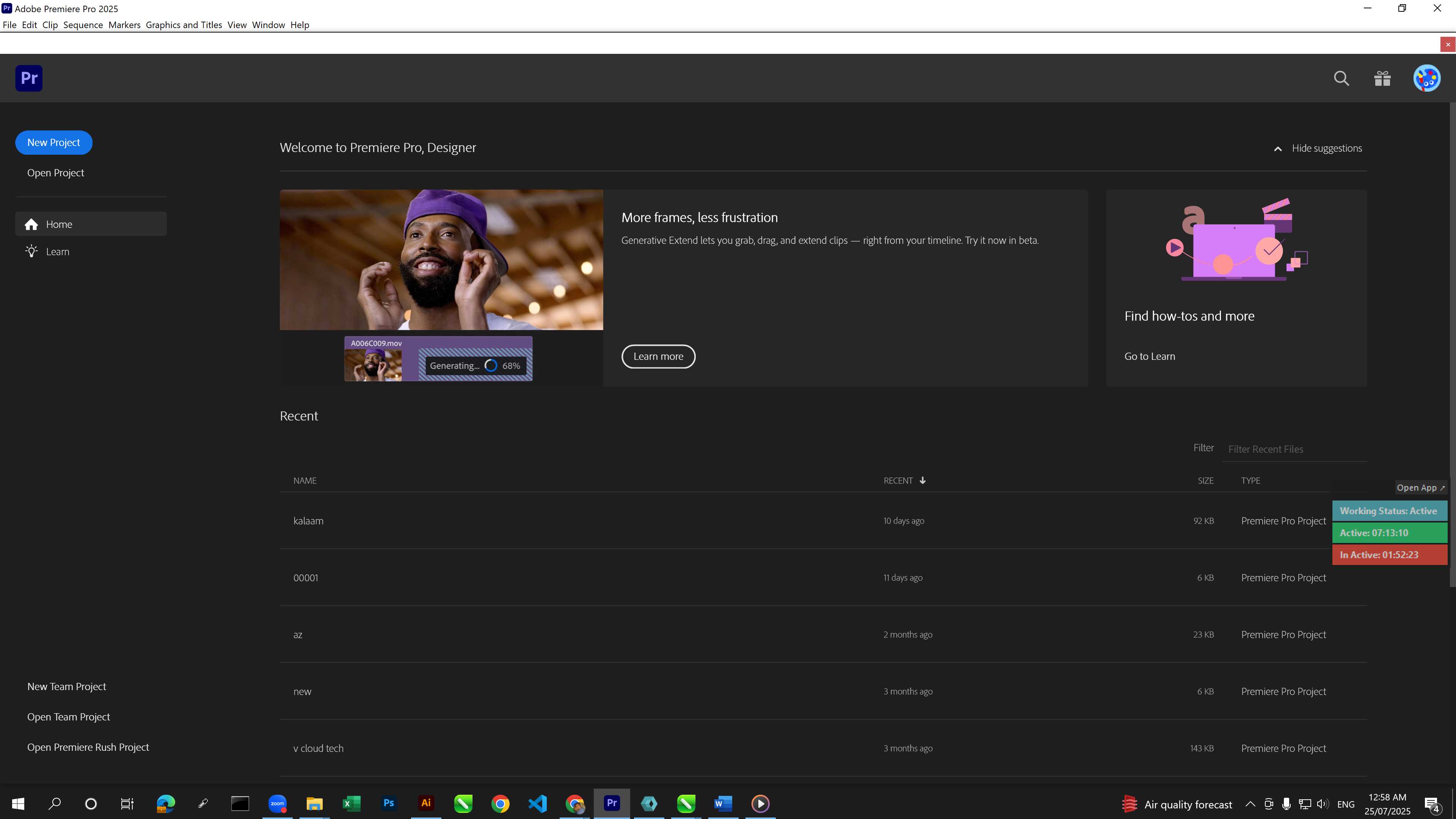Open the Window menu
Image resolution: width=1456 pixels, height=819 pixels.
click(268, 25)
